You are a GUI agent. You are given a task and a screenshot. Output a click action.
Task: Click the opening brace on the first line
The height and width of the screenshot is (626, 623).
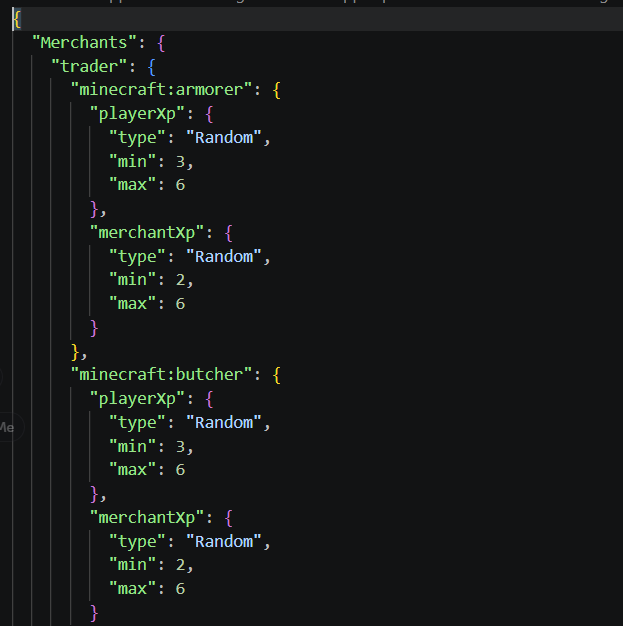[x=17, y=19]
